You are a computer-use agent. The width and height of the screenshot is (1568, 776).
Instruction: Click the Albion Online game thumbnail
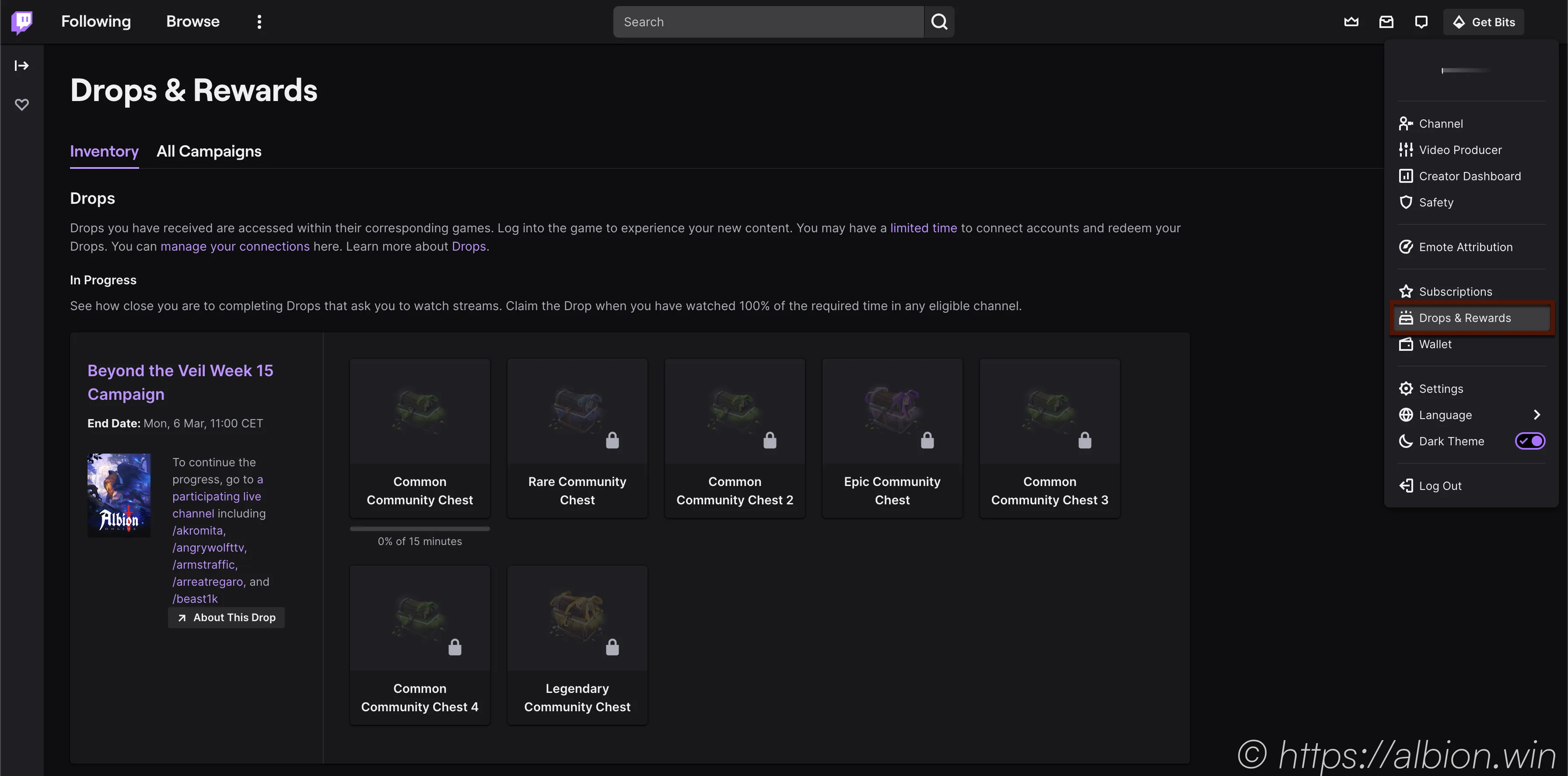119,495
